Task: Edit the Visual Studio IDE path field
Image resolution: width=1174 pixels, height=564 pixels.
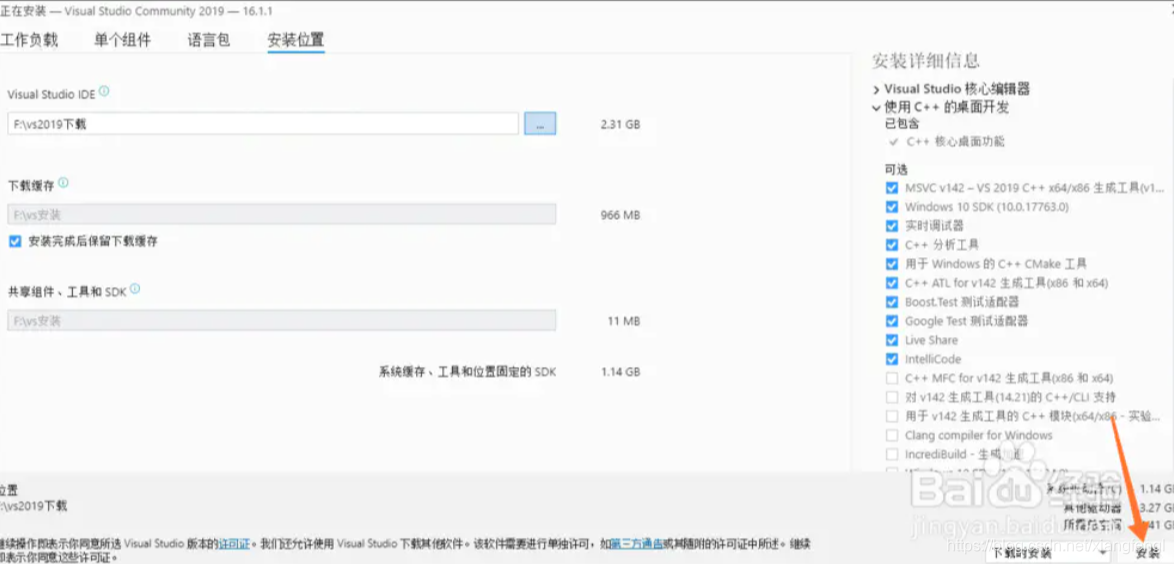Action: (263, 124)
